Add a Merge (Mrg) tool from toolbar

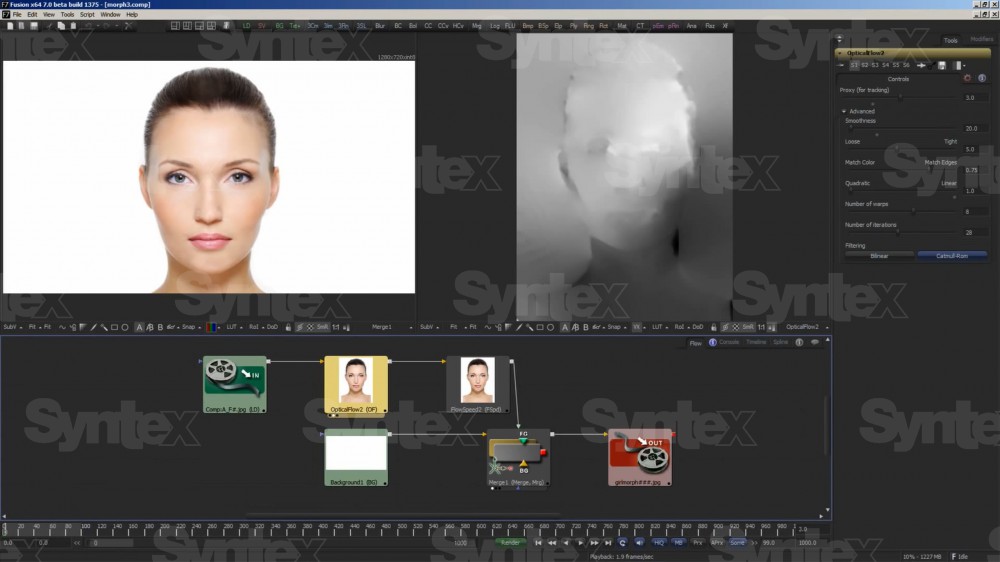click(x=476, y=25)
